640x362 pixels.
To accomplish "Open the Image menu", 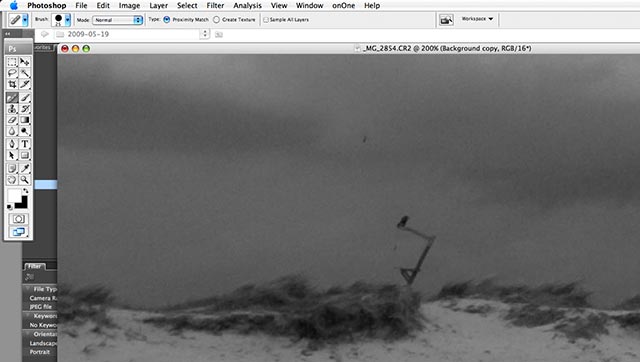I will (x=129, y=6).
